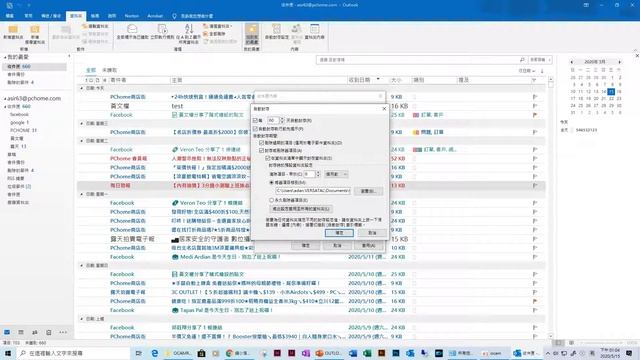
Task: Open Calendar via bottom navigation icon
Action: (21, 332)
